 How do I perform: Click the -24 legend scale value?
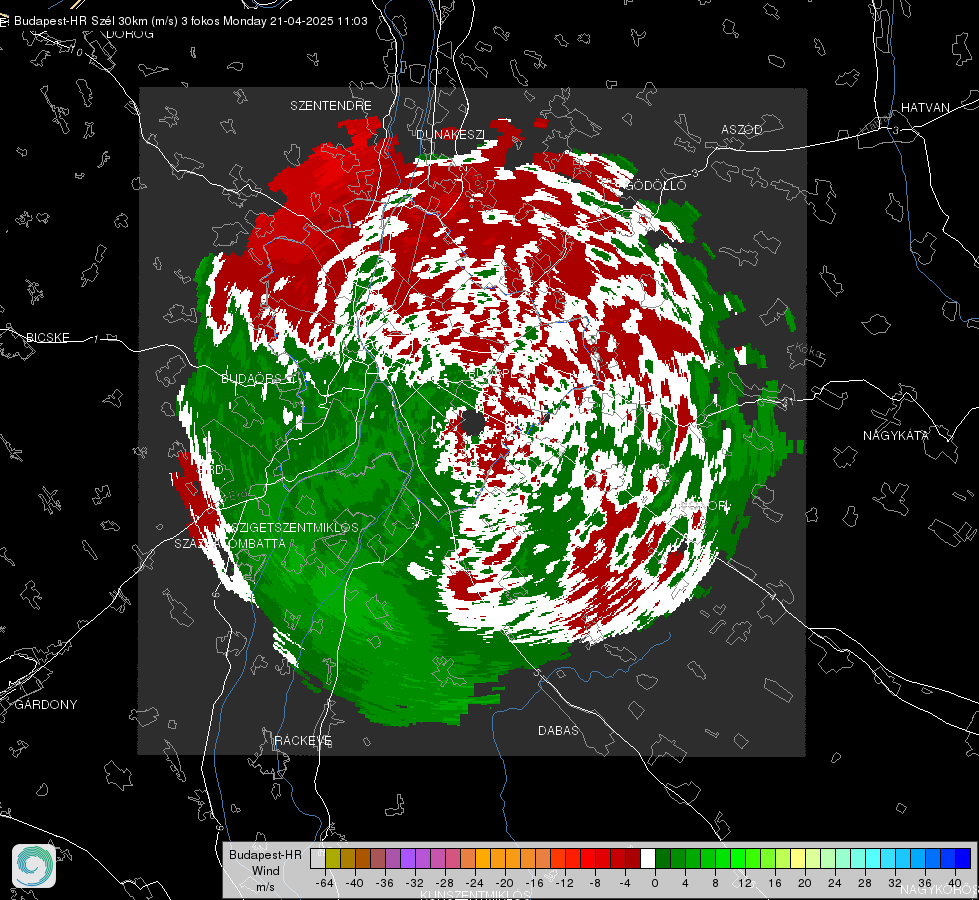pyautogui.click(x=475, y=883)
